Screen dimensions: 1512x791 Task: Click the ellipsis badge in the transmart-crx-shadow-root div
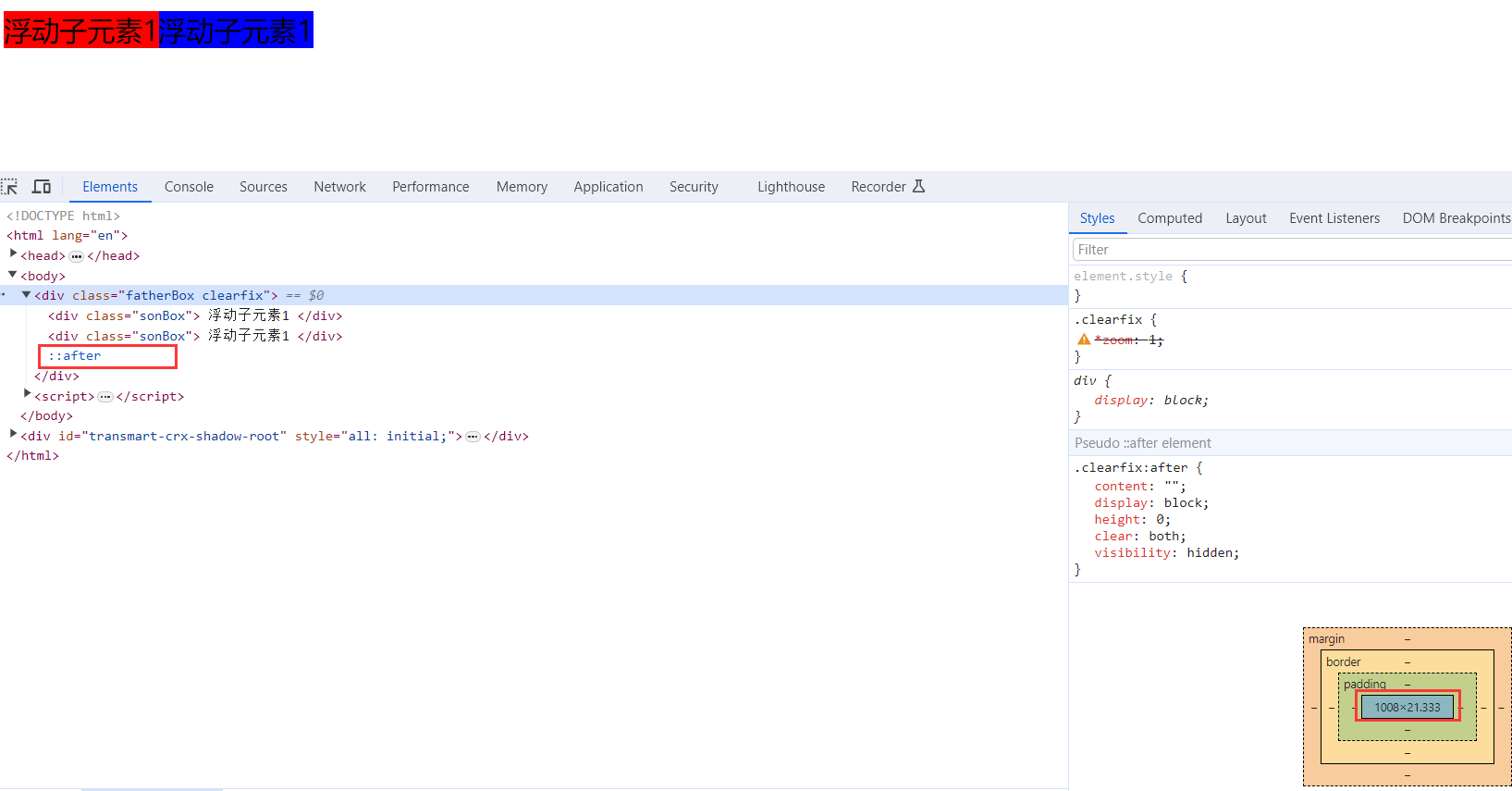point(473,437)
